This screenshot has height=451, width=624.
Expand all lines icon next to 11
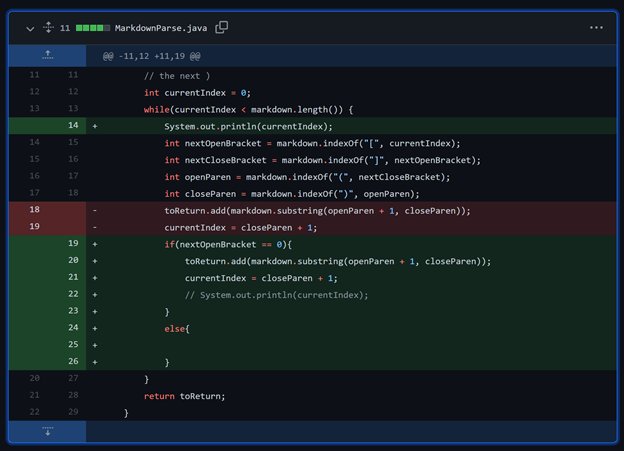click(48, 27)
